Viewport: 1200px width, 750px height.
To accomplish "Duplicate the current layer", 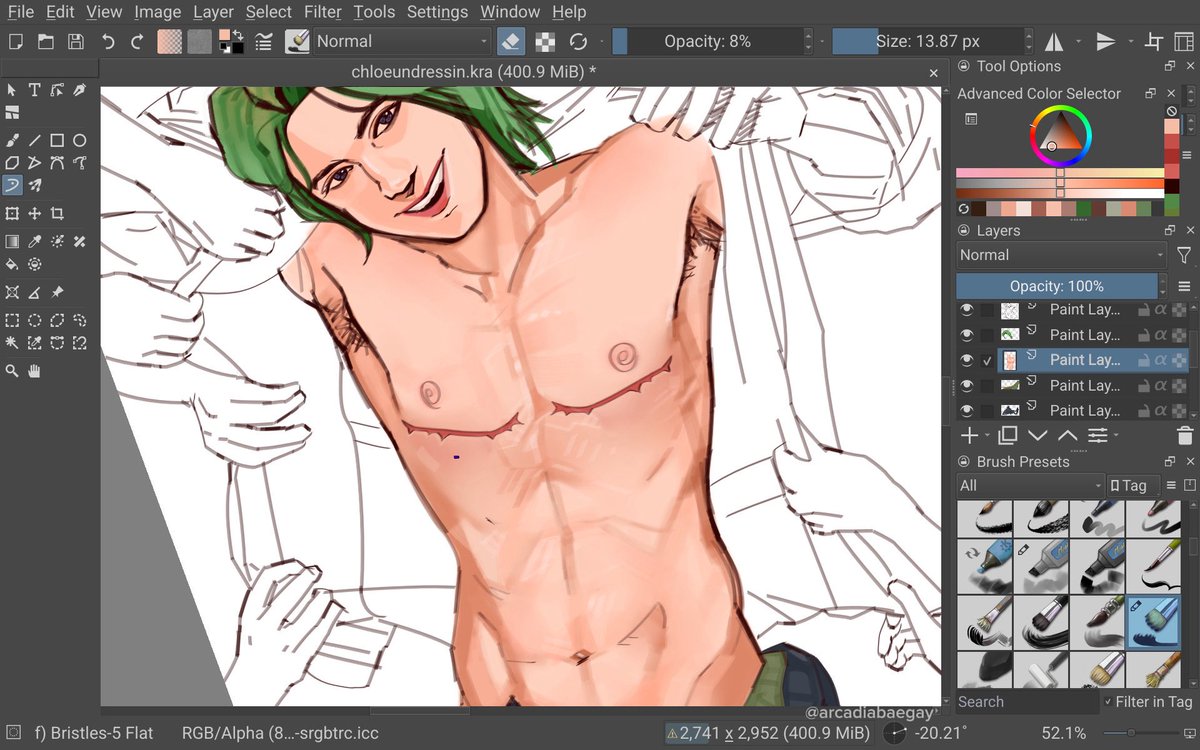I will pos(1007,435).
